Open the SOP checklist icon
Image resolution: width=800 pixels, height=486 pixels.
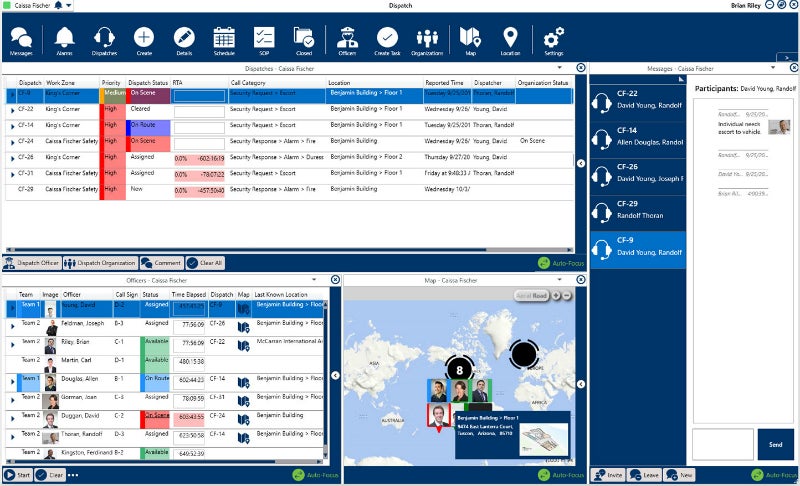pyautogui.click(x=264, y=40)
